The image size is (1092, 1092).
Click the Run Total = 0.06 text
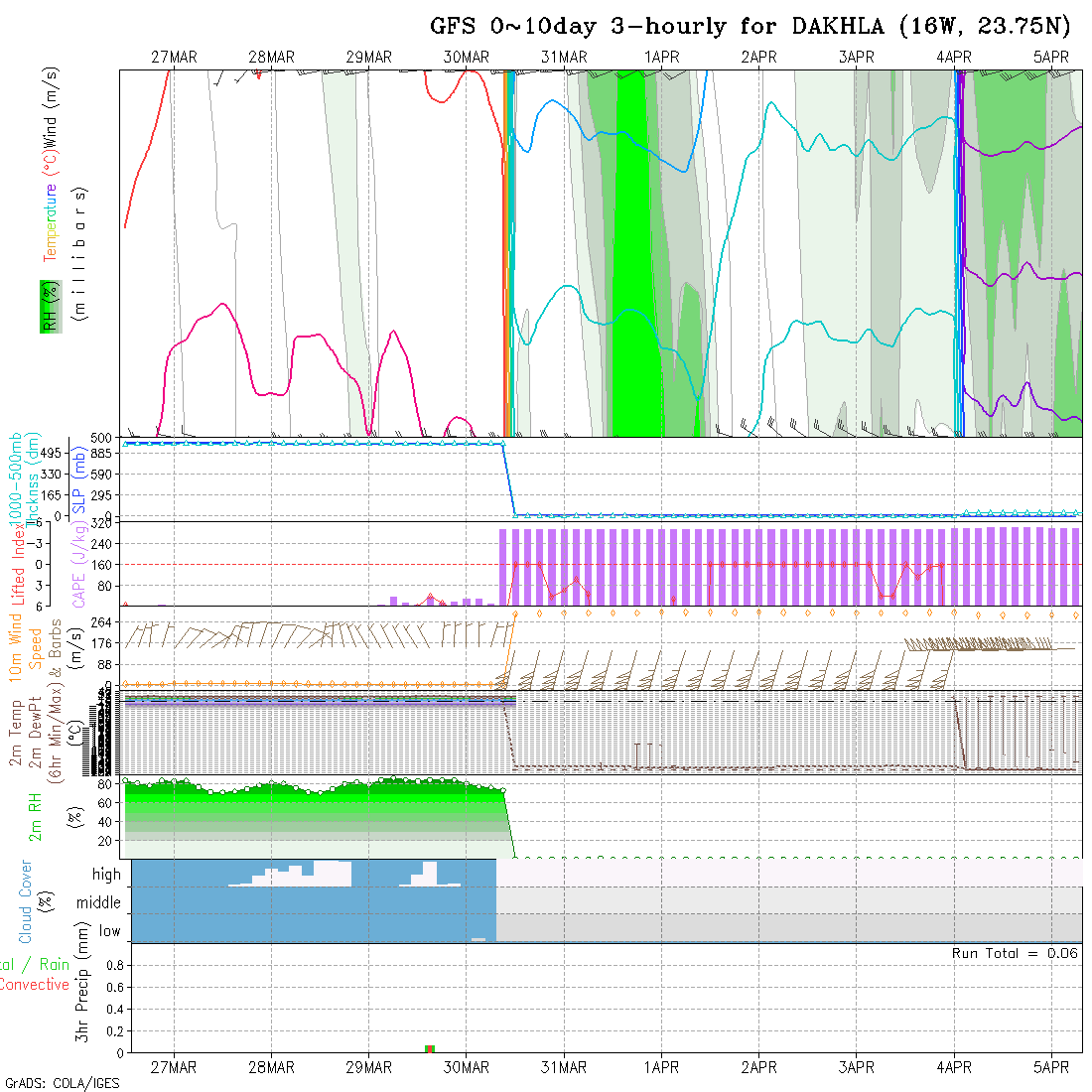[1015, 953]
